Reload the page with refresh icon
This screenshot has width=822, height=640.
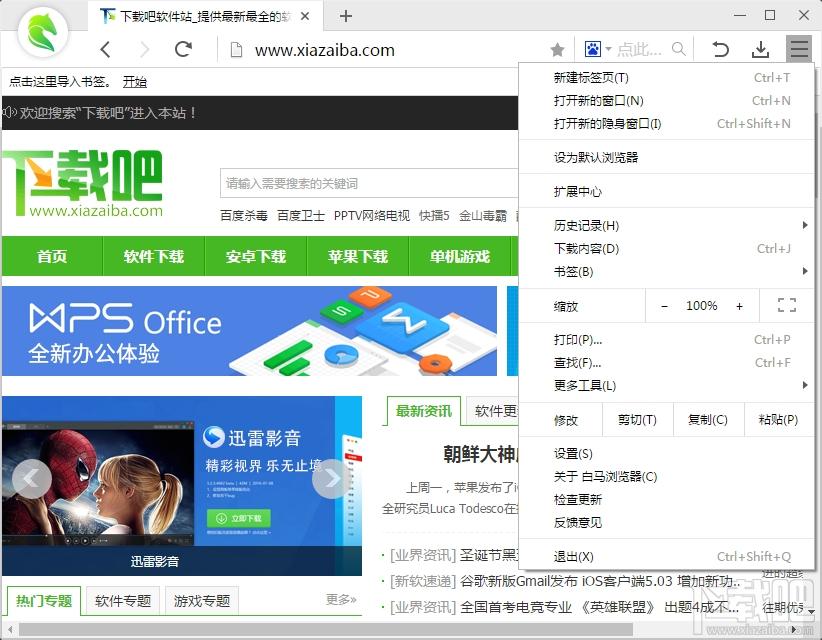[183, 49]
